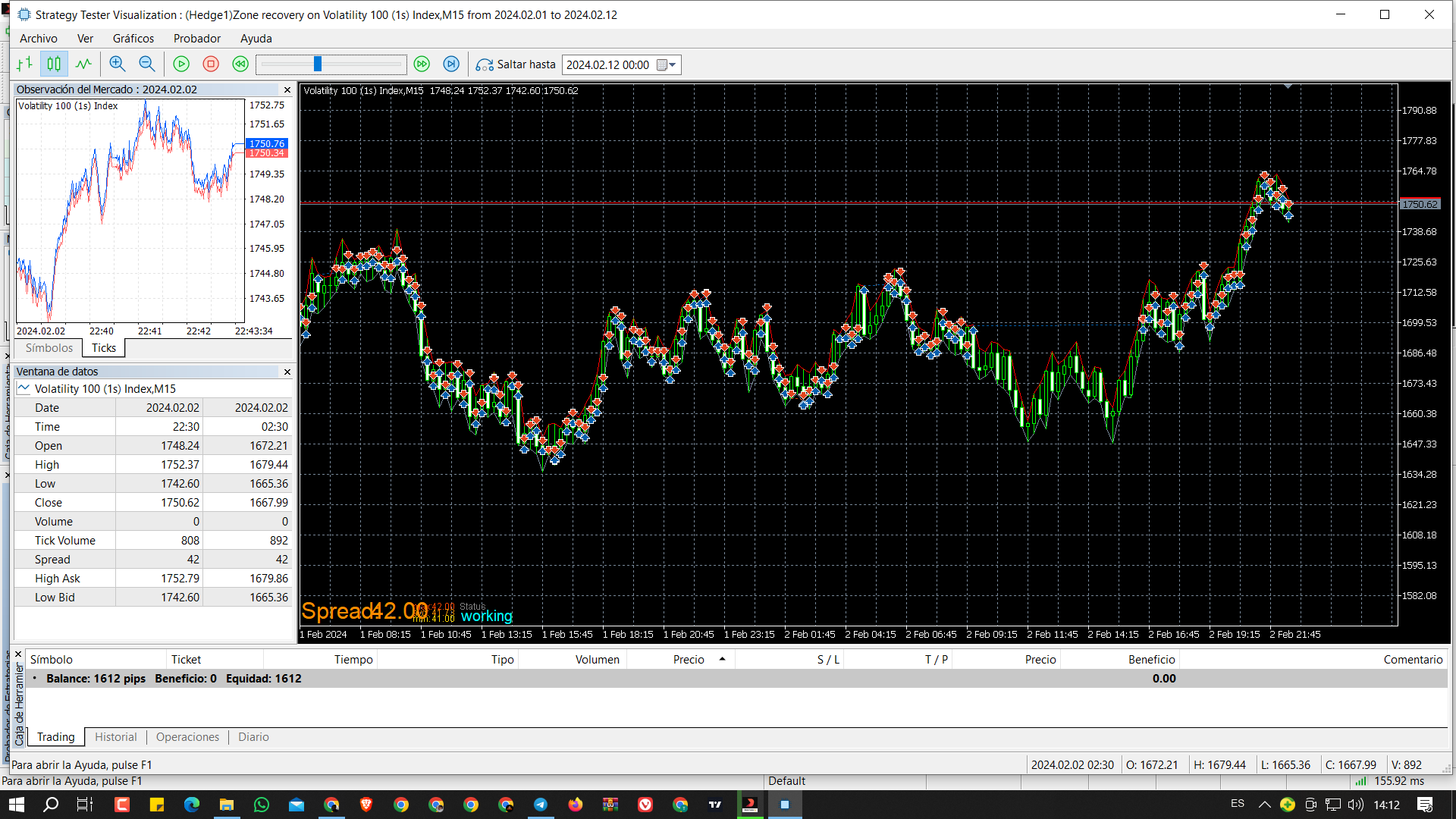Image resolution: width=1456 pixels, height=819 pixels.
Task: Click the Balance: 1612 pips summary row
Action: 736,679
